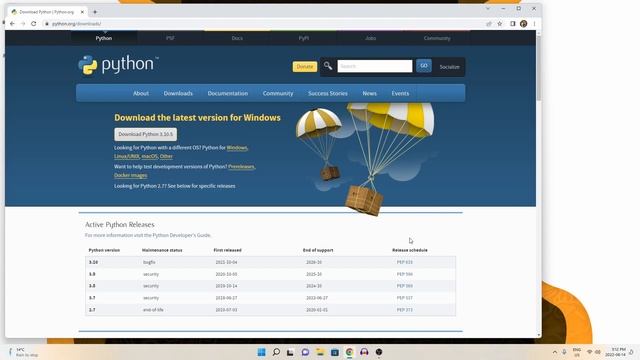Follow the Linux/UNIX link
This screenshot has width=640, height=360.
127,156
